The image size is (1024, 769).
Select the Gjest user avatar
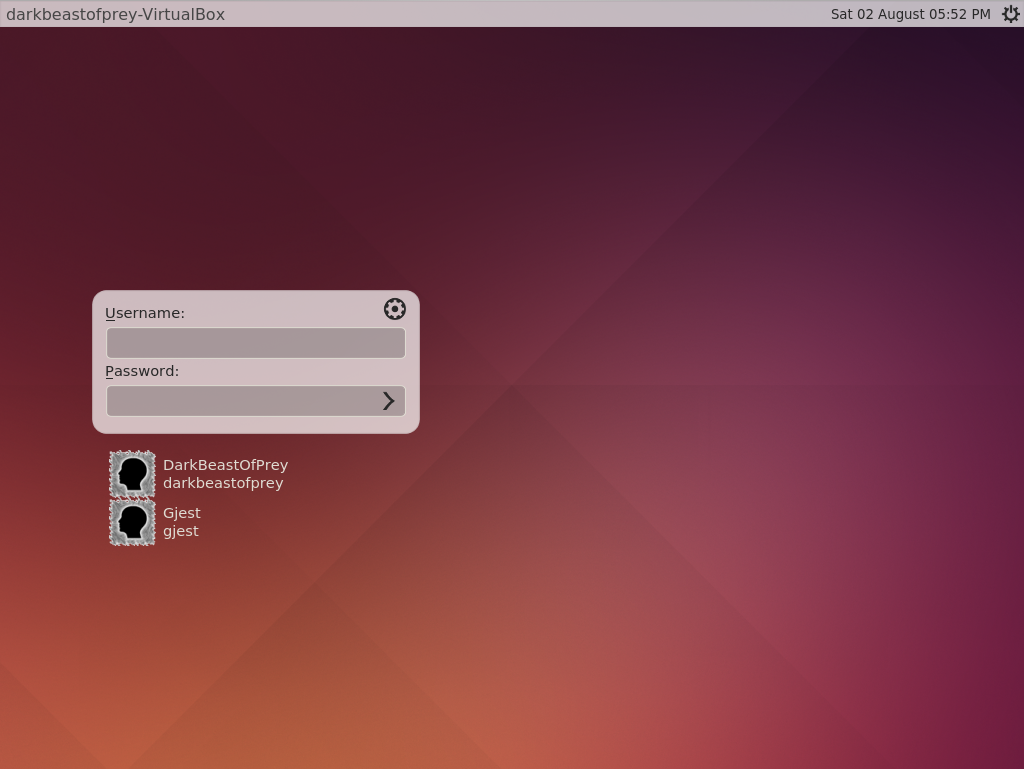coord(132,522)
